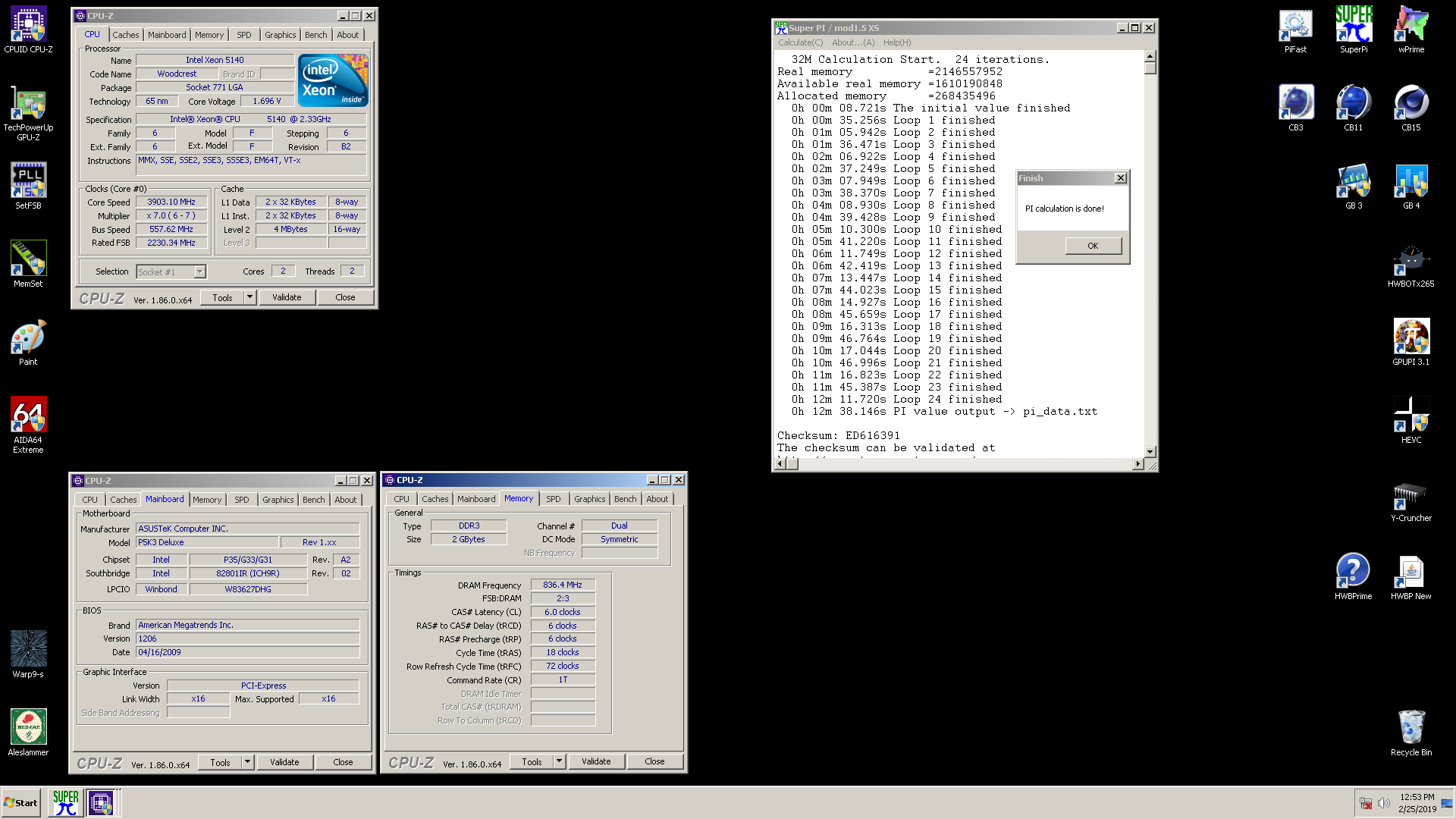Click Super PI vertical scrollbar up arrow
Viewport: 1456px width, 819px height.
pyautogui.click(x=1150, y=56)
